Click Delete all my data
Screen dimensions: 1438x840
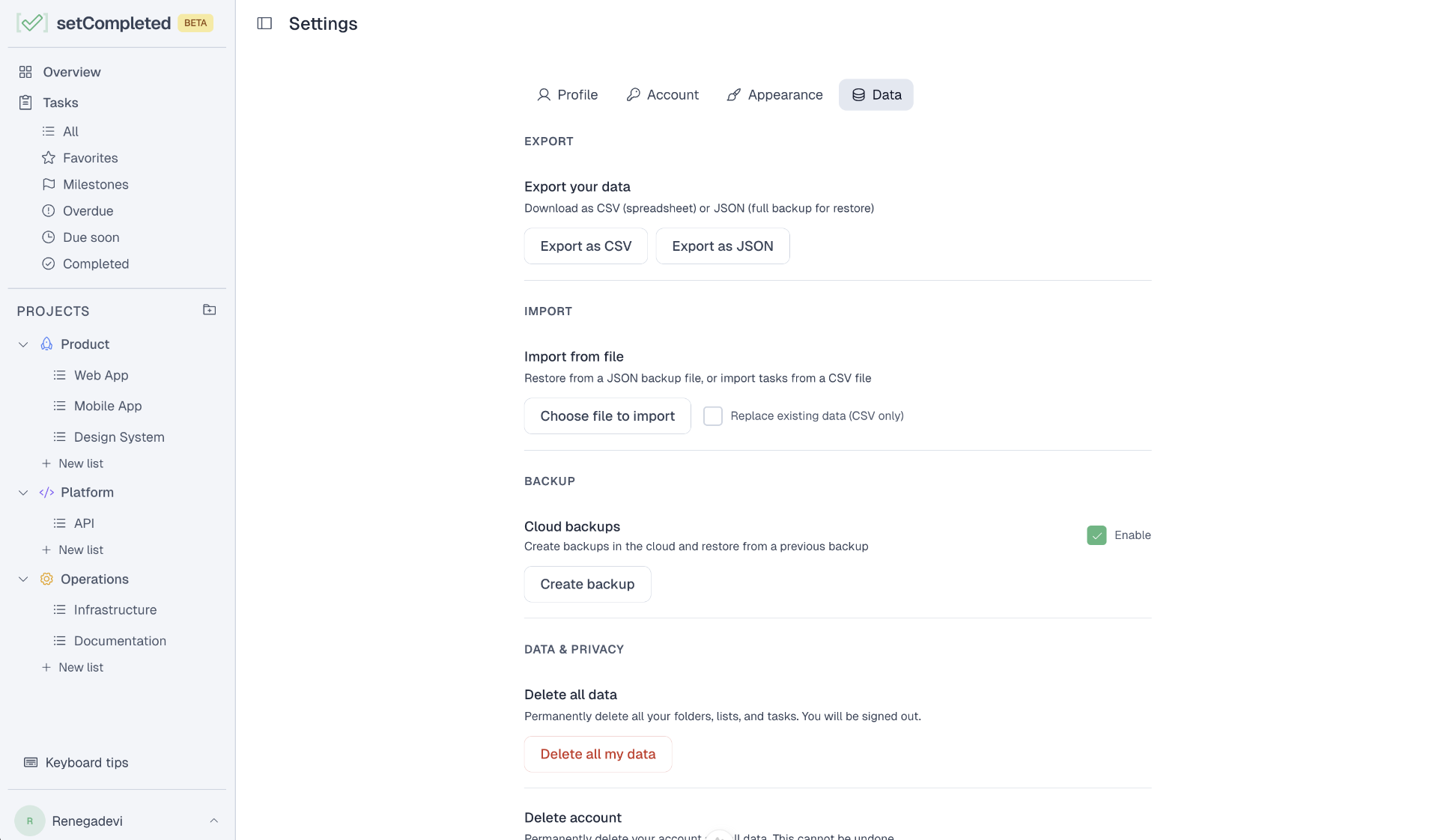(x=597, y=754)
